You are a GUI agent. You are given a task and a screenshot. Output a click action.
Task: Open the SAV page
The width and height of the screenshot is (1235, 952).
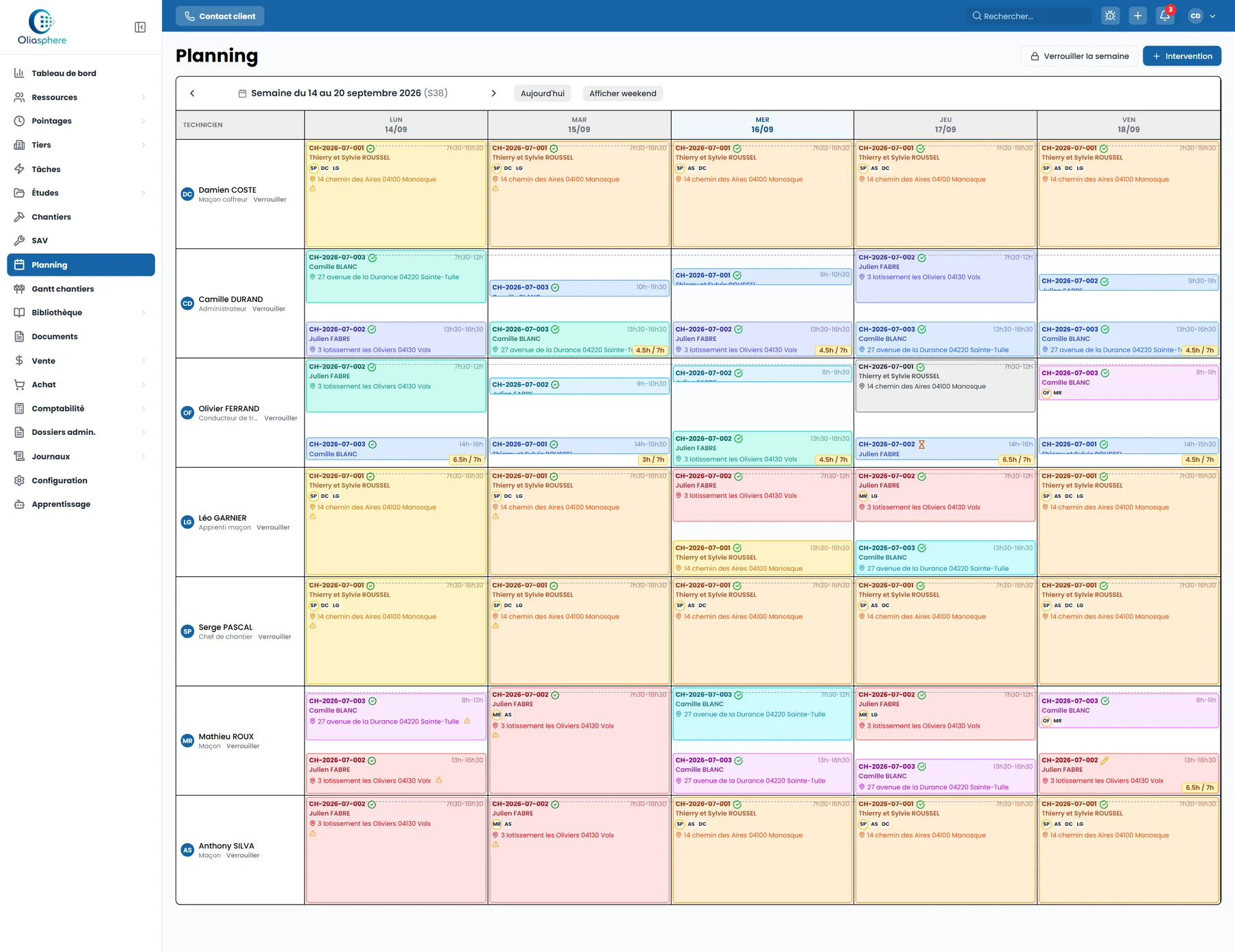[81, 241]
